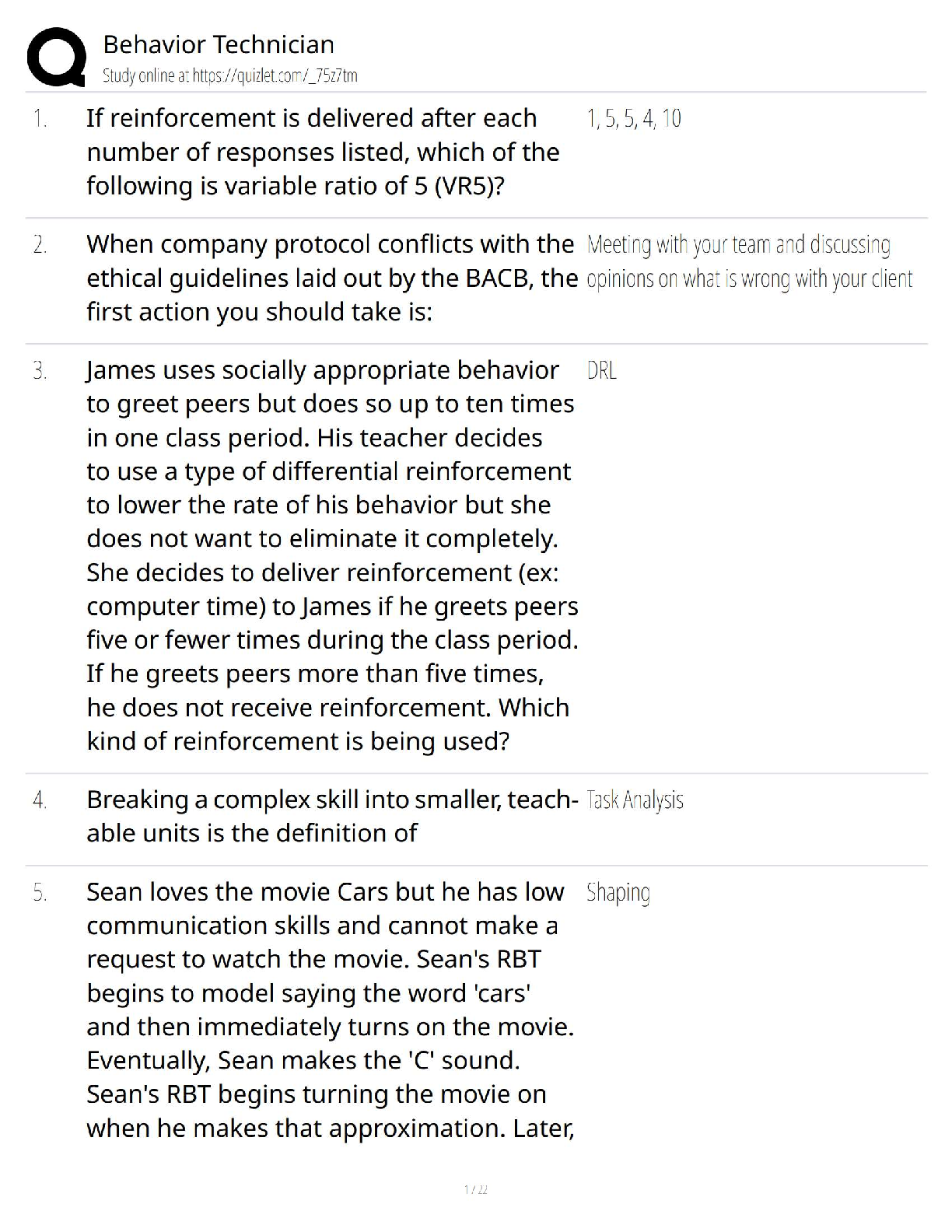Click the answer '1, 5, 5, 4, 10'
The image size is (952, 1232).
pyautogui.click(x=634, y=119)
